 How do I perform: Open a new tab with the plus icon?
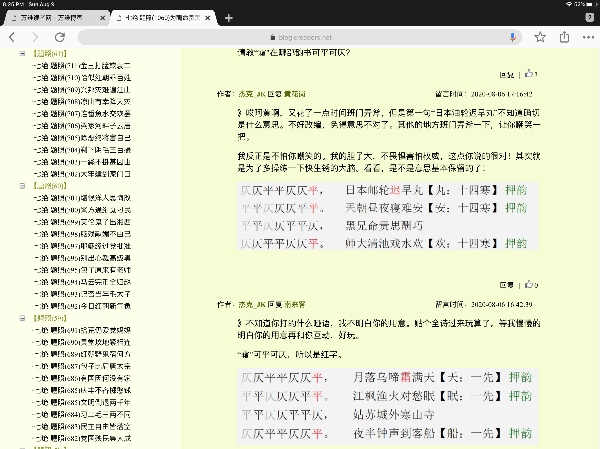point(229,18)
